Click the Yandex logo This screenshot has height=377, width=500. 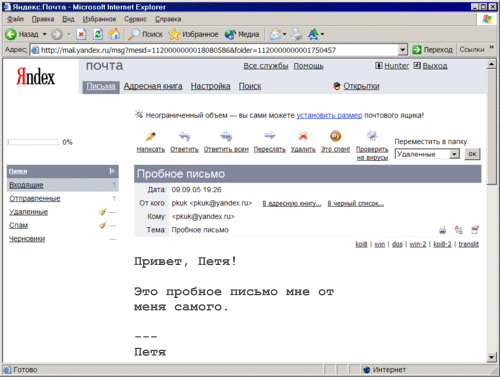[36, 77]
